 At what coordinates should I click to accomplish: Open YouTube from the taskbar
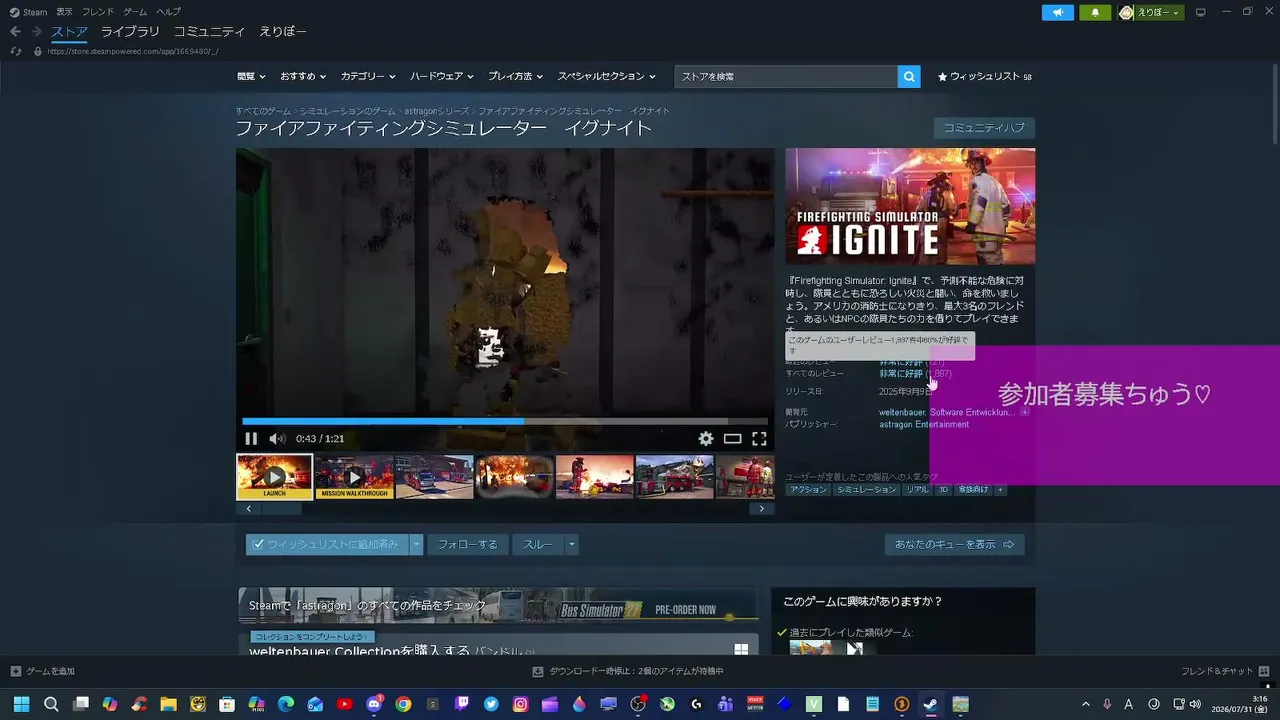pyautogui.click(x=345, y=704)
